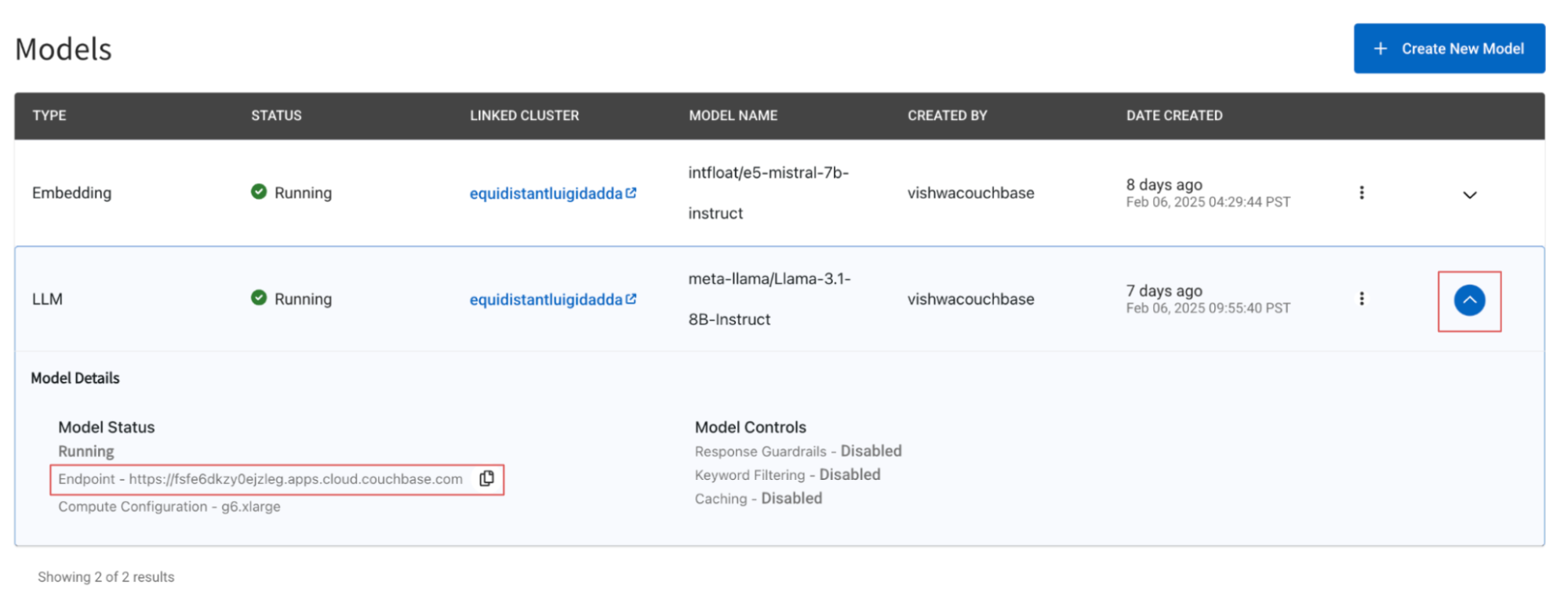
Task: Click the Feb 06, 2025 04:29:44 PST timestamp
Action: pos(1208,202)
